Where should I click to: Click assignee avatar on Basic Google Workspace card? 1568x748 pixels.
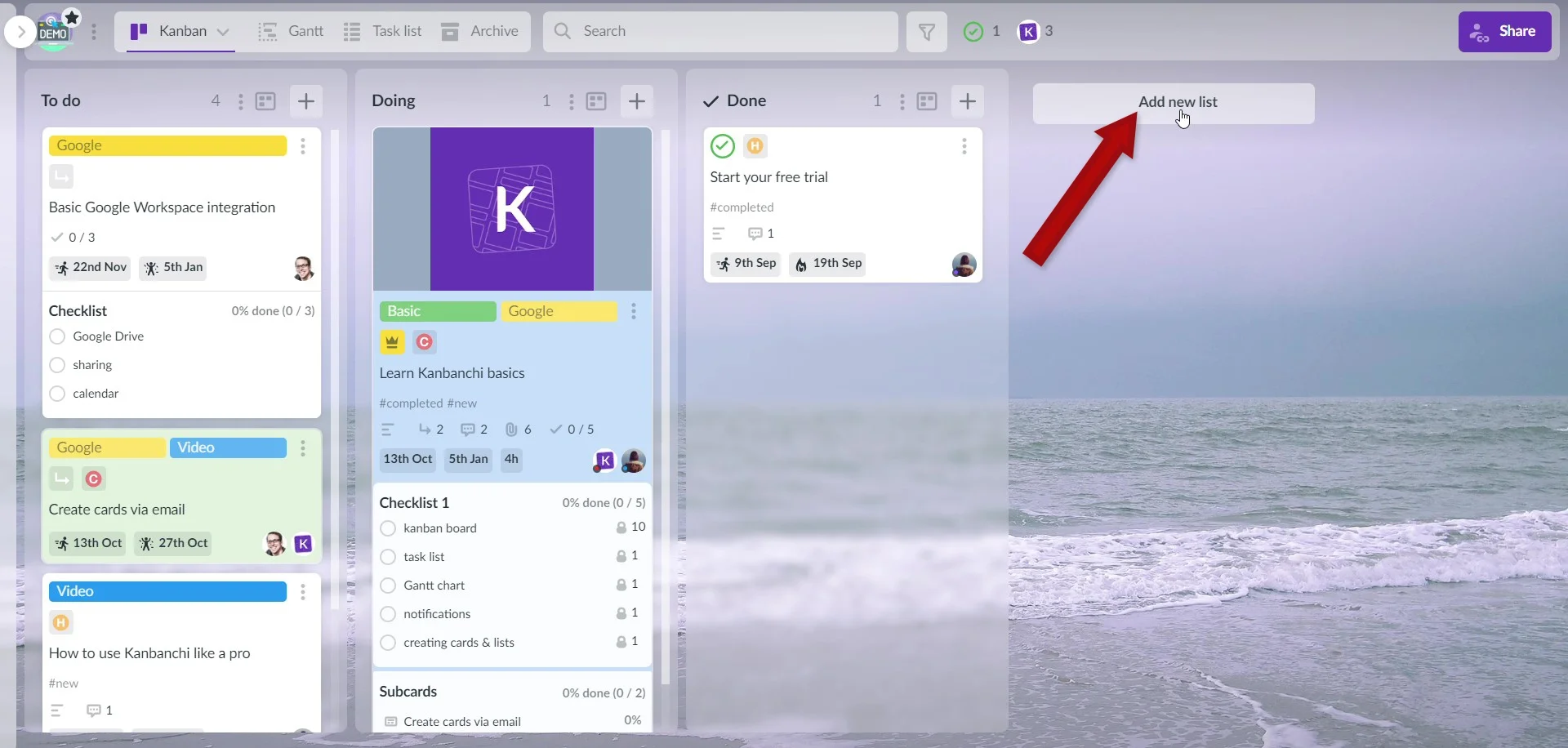coord(303,268)
